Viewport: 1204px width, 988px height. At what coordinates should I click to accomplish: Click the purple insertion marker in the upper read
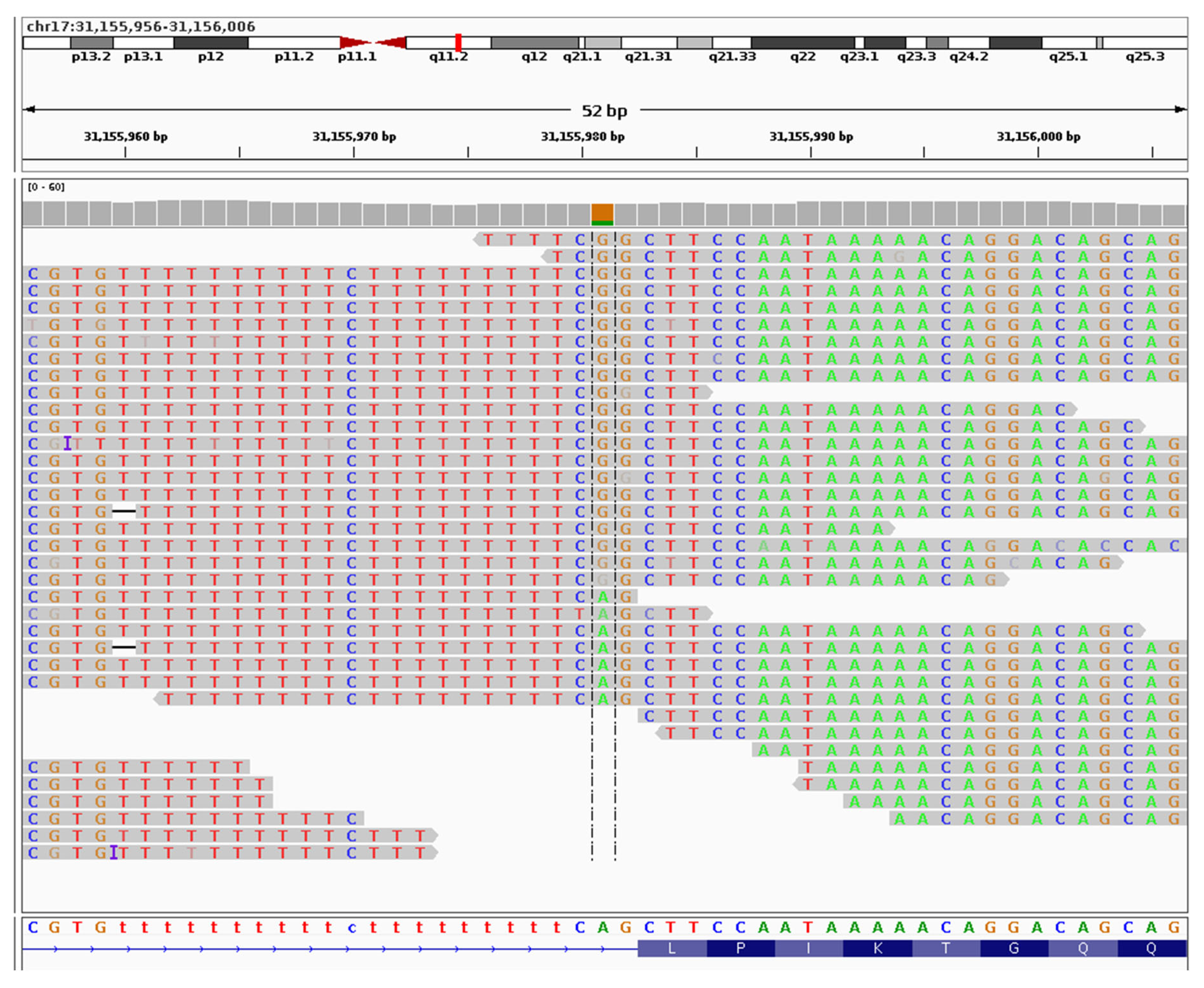68,443
